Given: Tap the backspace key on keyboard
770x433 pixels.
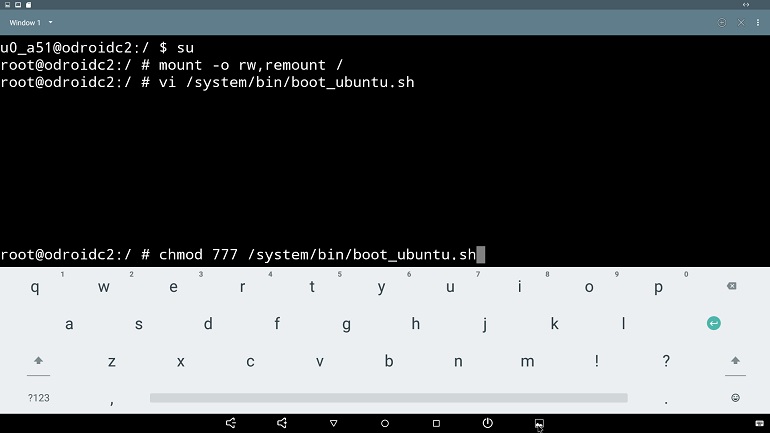Looking at the screenshot, I should coord(731,286).
